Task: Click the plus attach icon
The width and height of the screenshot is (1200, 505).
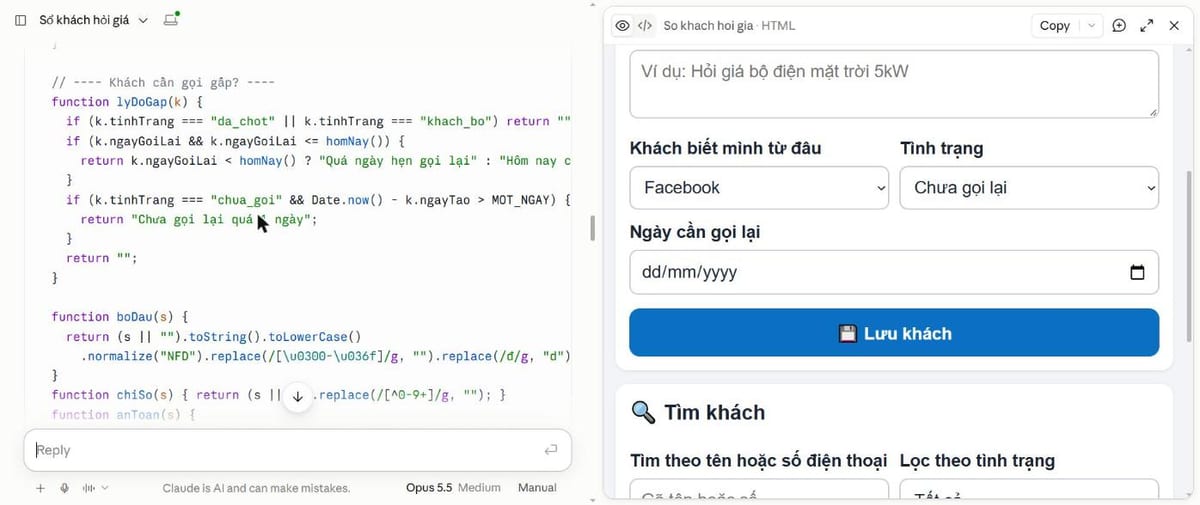Action: click(40, 488)
